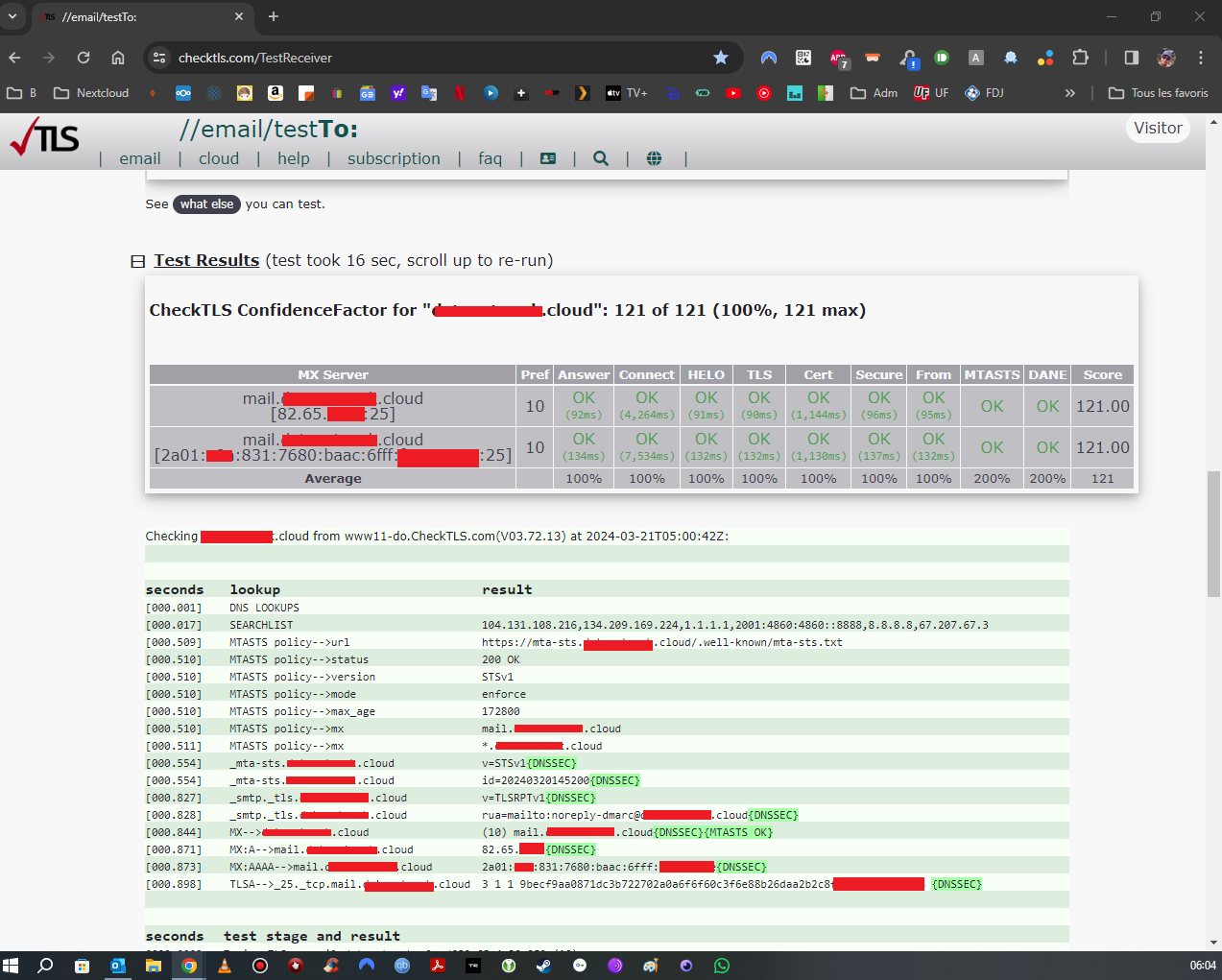Viewport: 1222px width, 980px height.
Task: Open the Plex bookmark
Action: click(582, 93)
